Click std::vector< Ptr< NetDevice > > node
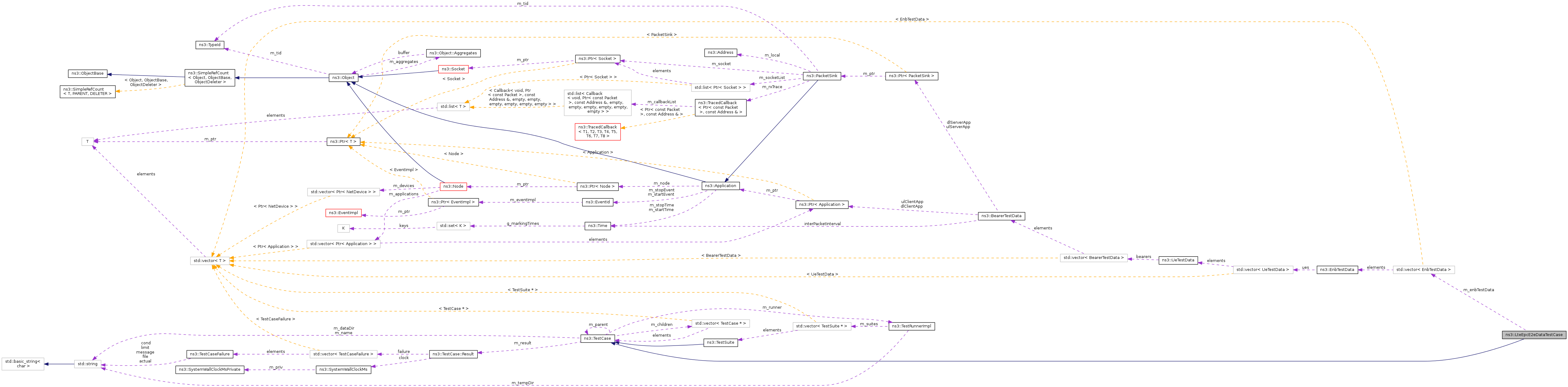The image size is (1568, 387). pos(344,192)
